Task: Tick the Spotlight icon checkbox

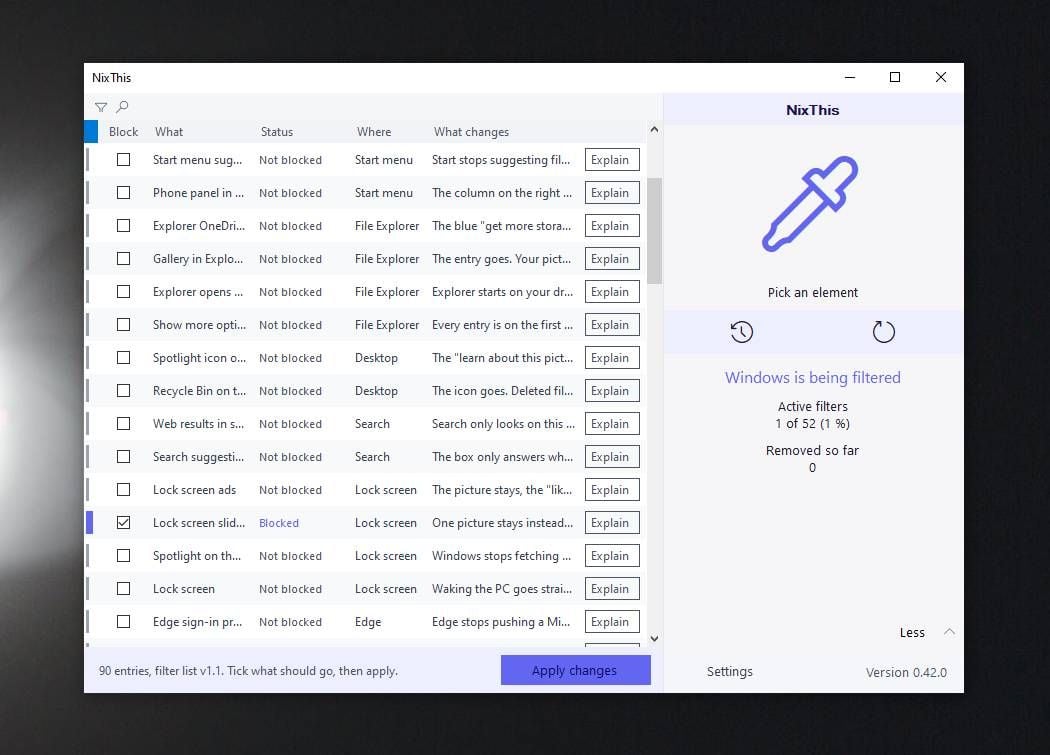Action: [123, 358]
